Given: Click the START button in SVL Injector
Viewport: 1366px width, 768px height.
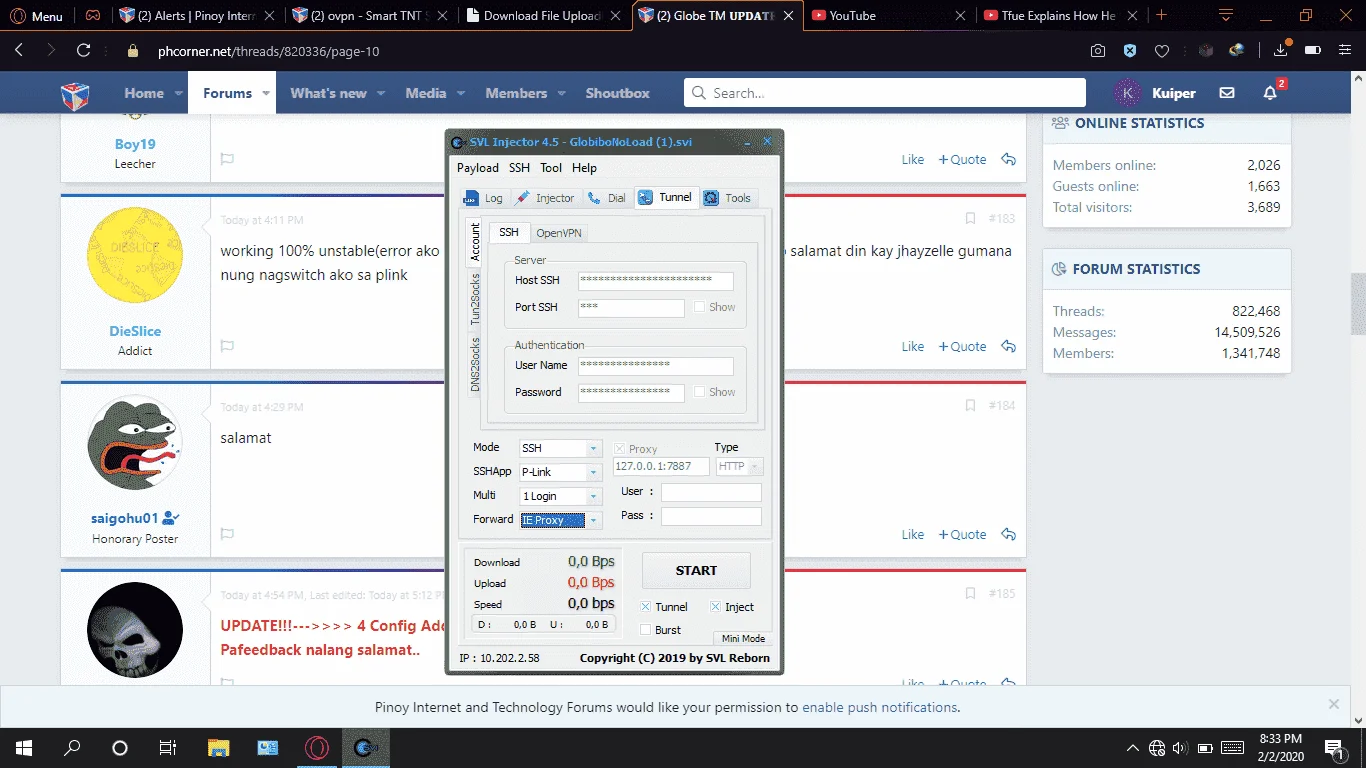Looking at the screenshot, I should pos(696,571).
